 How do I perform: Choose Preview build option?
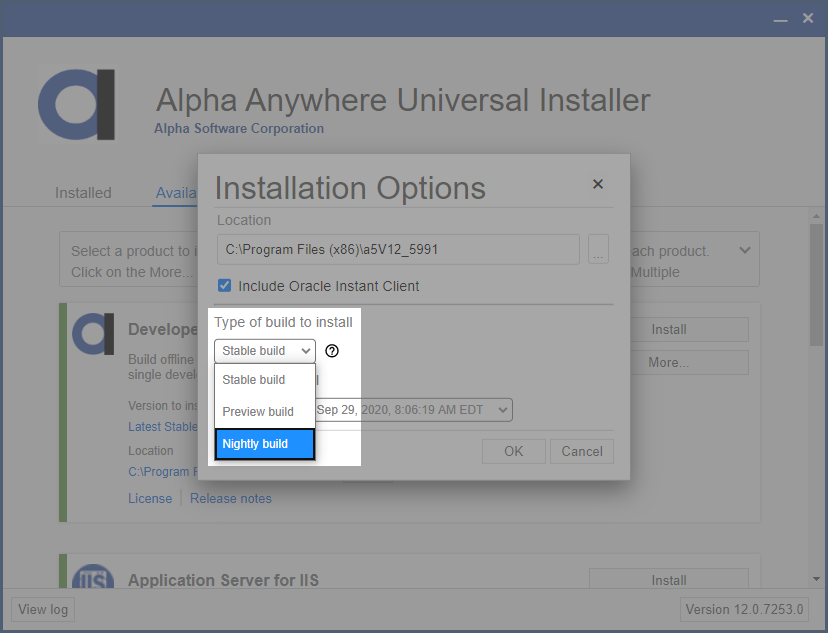pyautogui.click(x=265, y=411)
